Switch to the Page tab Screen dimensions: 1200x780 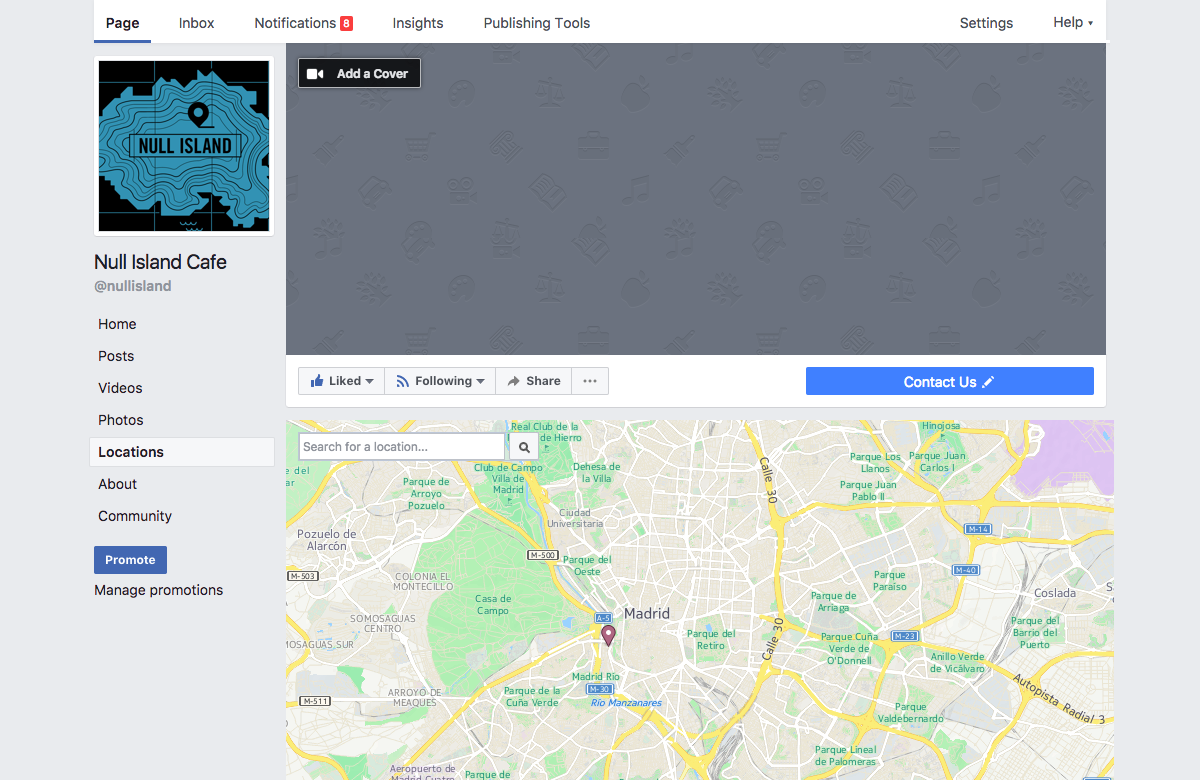click(122, 23)
